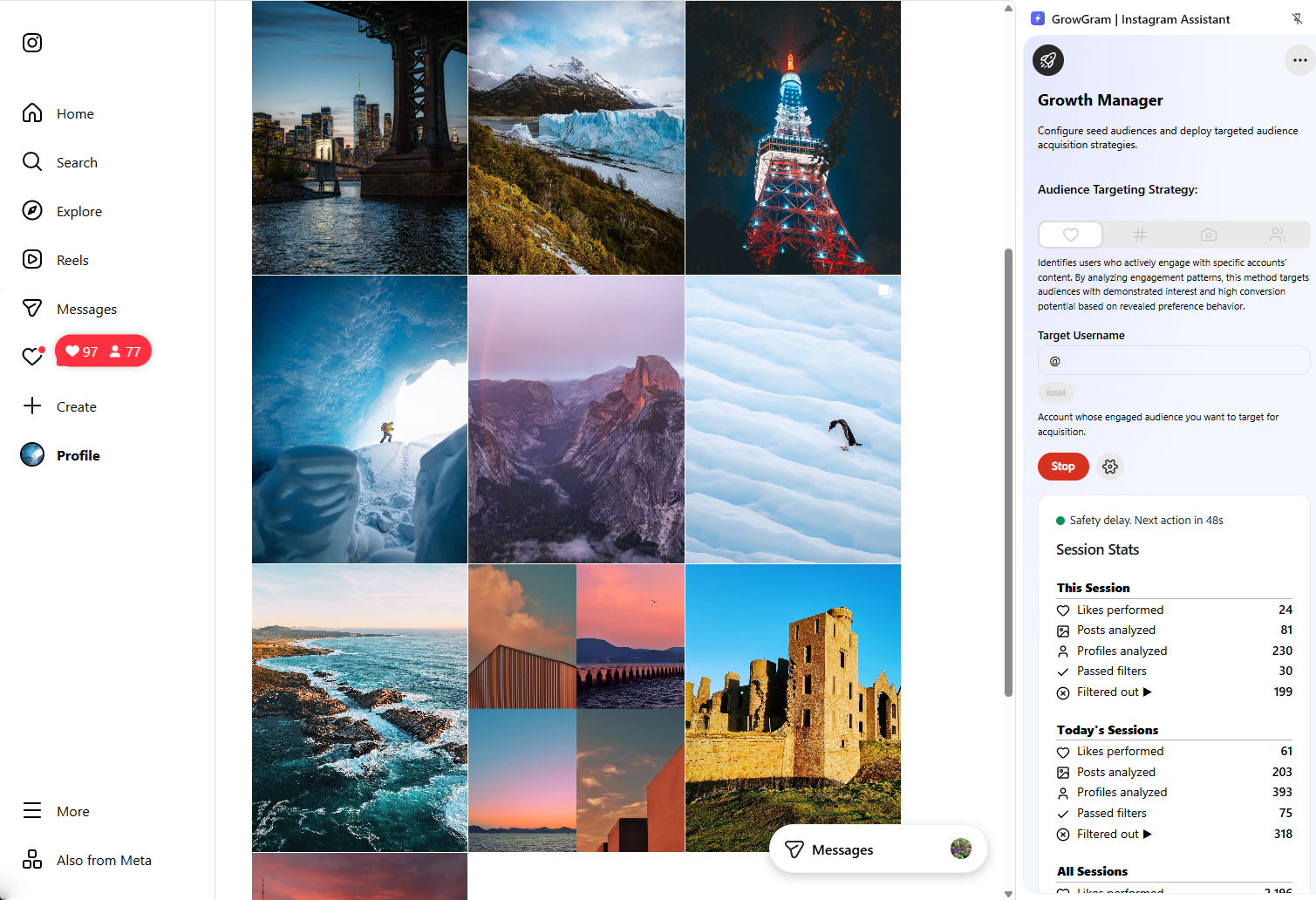Click Likes performed icon in Today's Sessions
This screenshot has height=900, width=1316.
(1063, 752)
